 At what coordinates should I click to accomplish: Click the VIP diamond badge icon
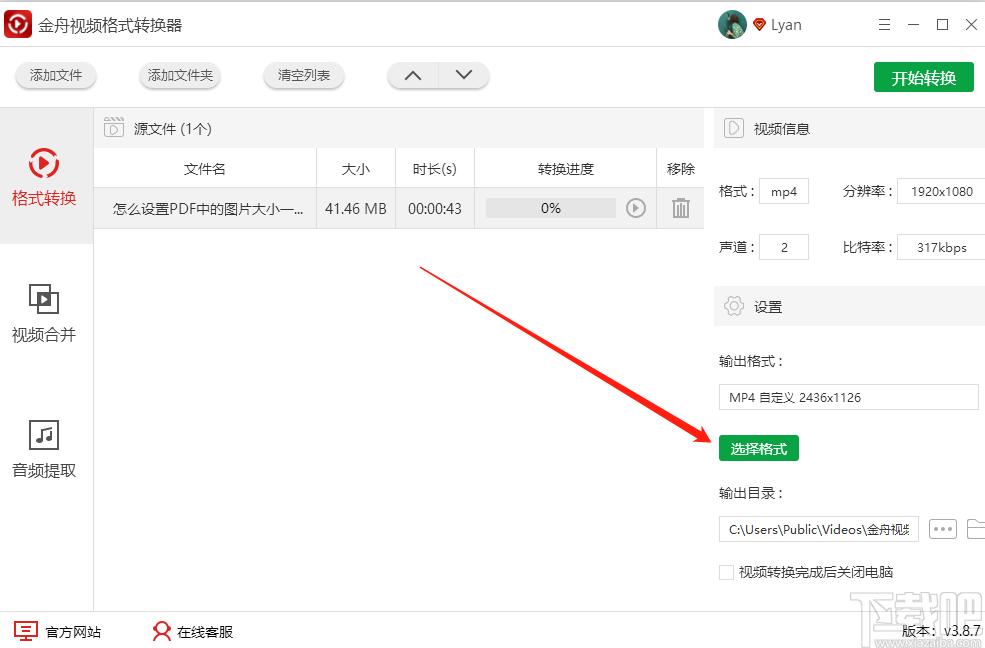click(x=759, y=25)
